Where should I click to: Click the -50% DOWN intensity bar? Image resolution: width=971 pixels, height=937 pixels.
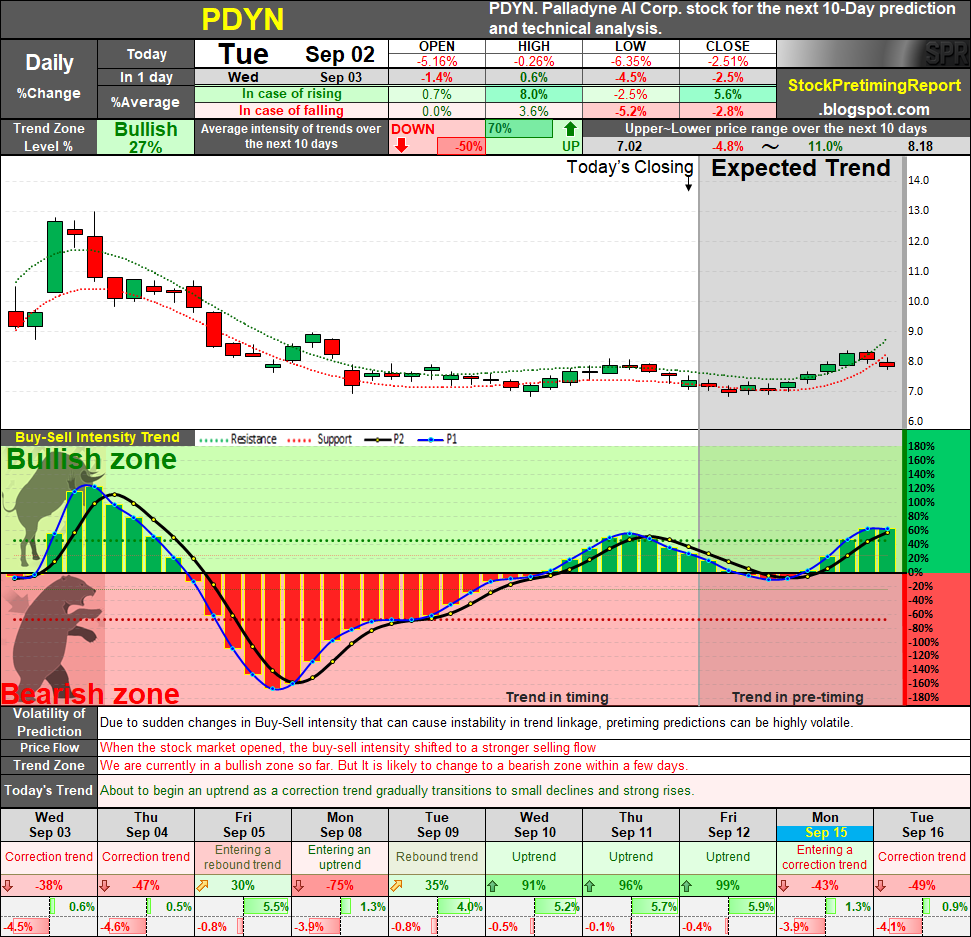pos(461,147)
